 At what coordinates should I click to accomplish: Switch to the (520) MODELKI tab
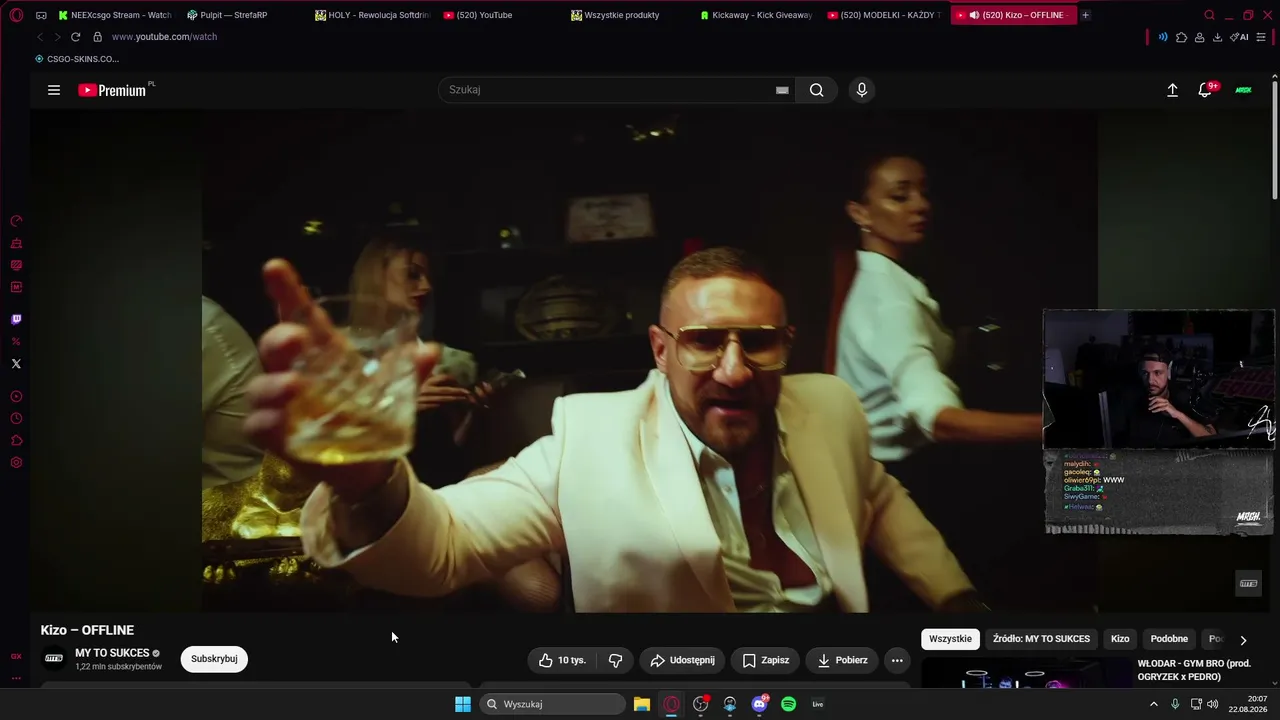tap(884, 15)
